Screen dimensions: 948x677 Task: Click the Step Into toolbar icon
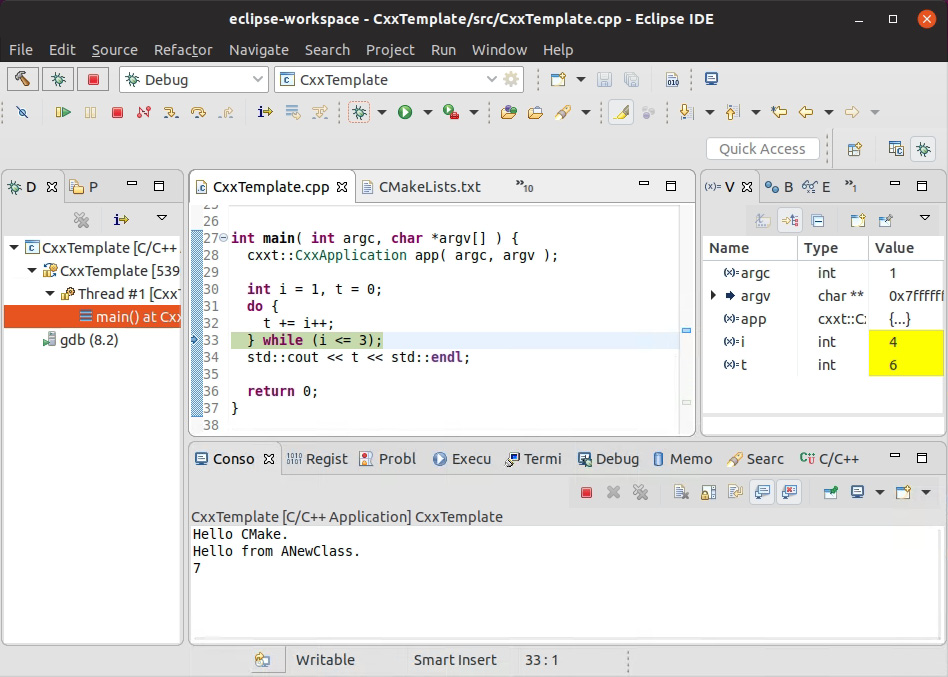coord(171,112)
